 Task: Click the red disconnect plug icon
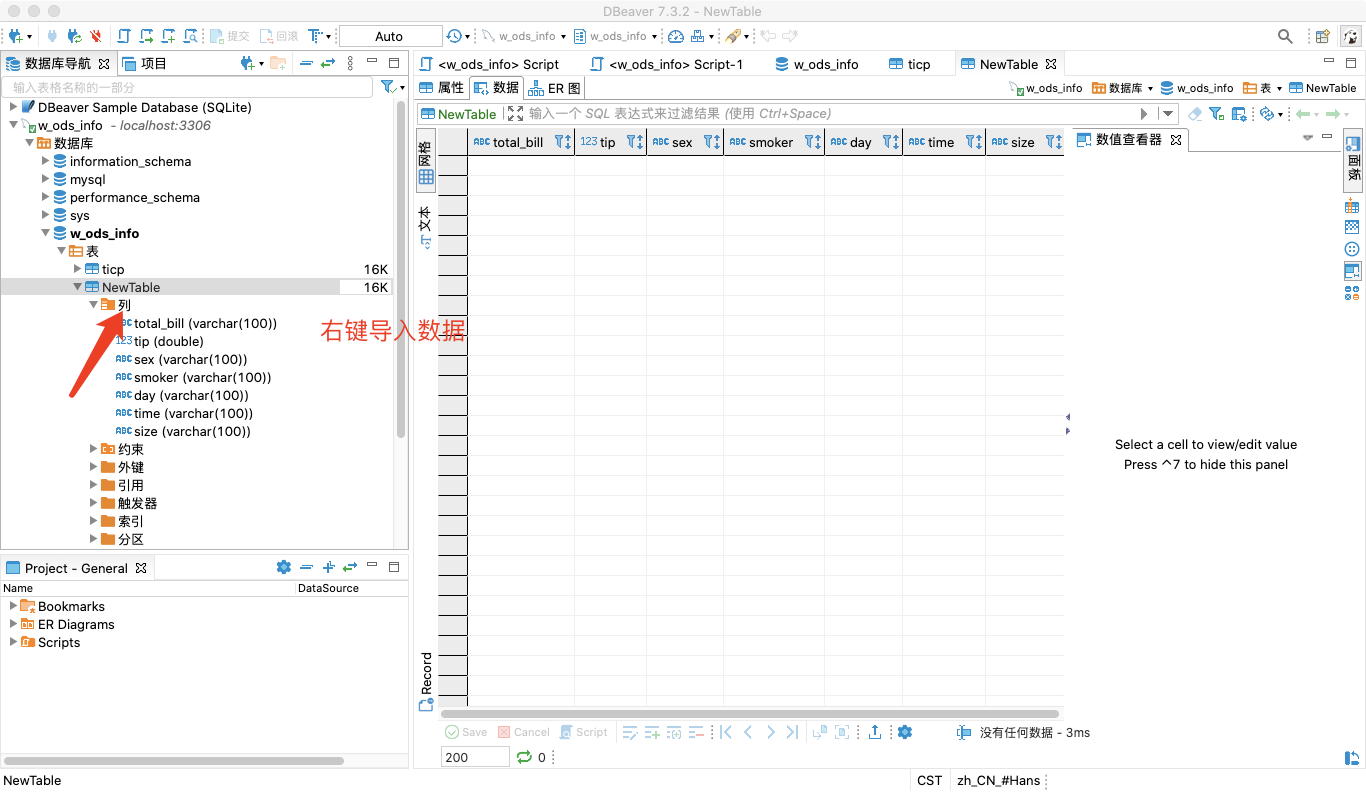click(96, 36)
